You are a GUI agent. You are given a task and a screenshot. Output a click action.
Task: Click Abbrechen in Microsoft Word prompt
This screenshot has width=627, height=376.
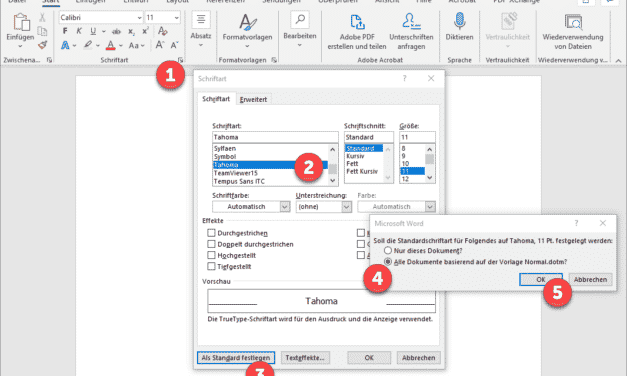(x=590, y=280)
